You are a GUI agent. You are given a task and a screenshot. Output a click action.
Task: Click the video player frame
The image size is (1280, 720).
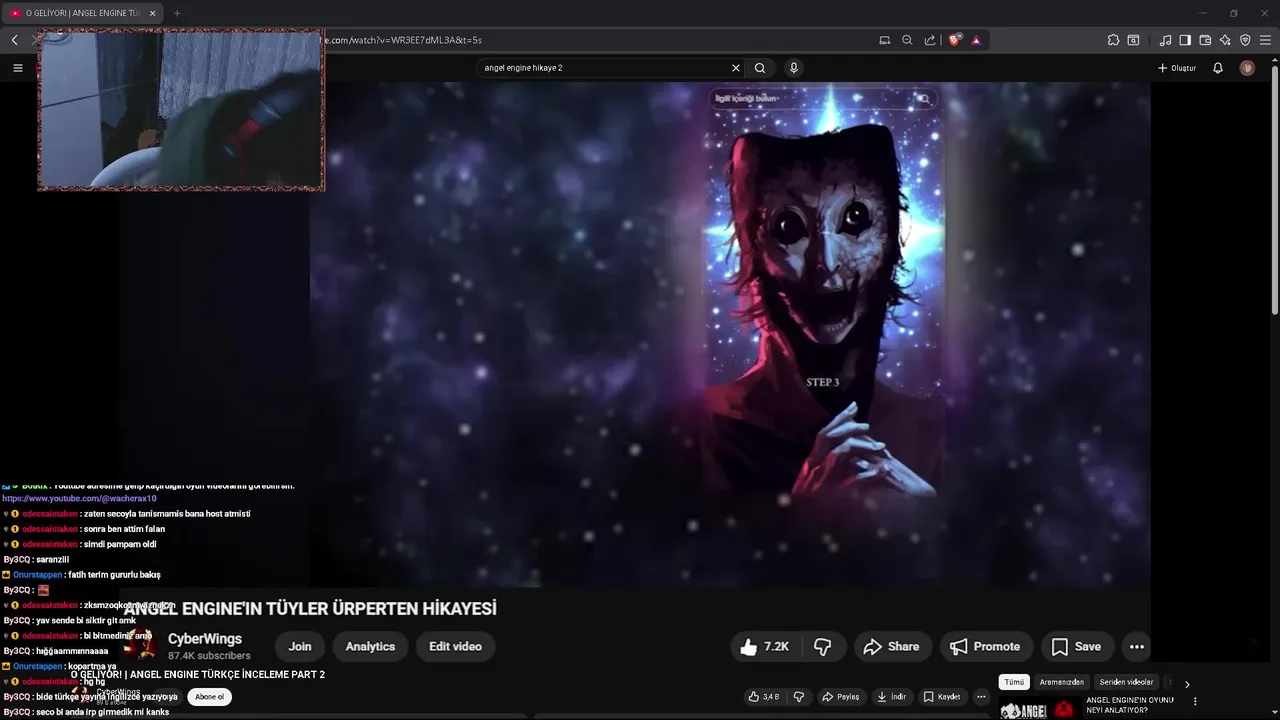click(x=730, y=334)
